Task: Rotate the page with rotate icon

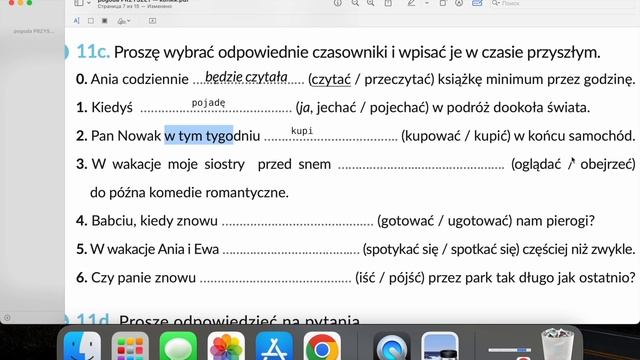Action: coord(443,3)
